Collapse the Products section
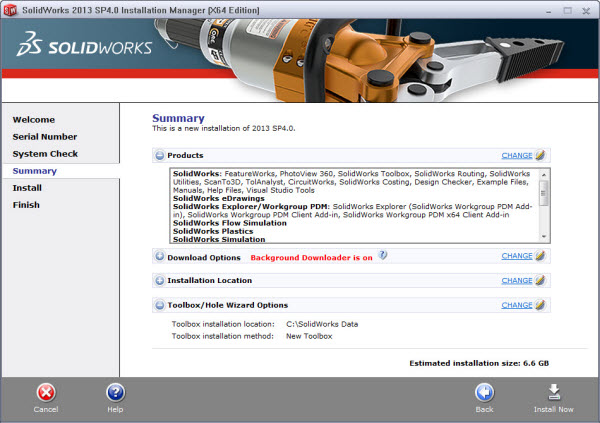Screen dimensions: 600x423 [159, 156]
